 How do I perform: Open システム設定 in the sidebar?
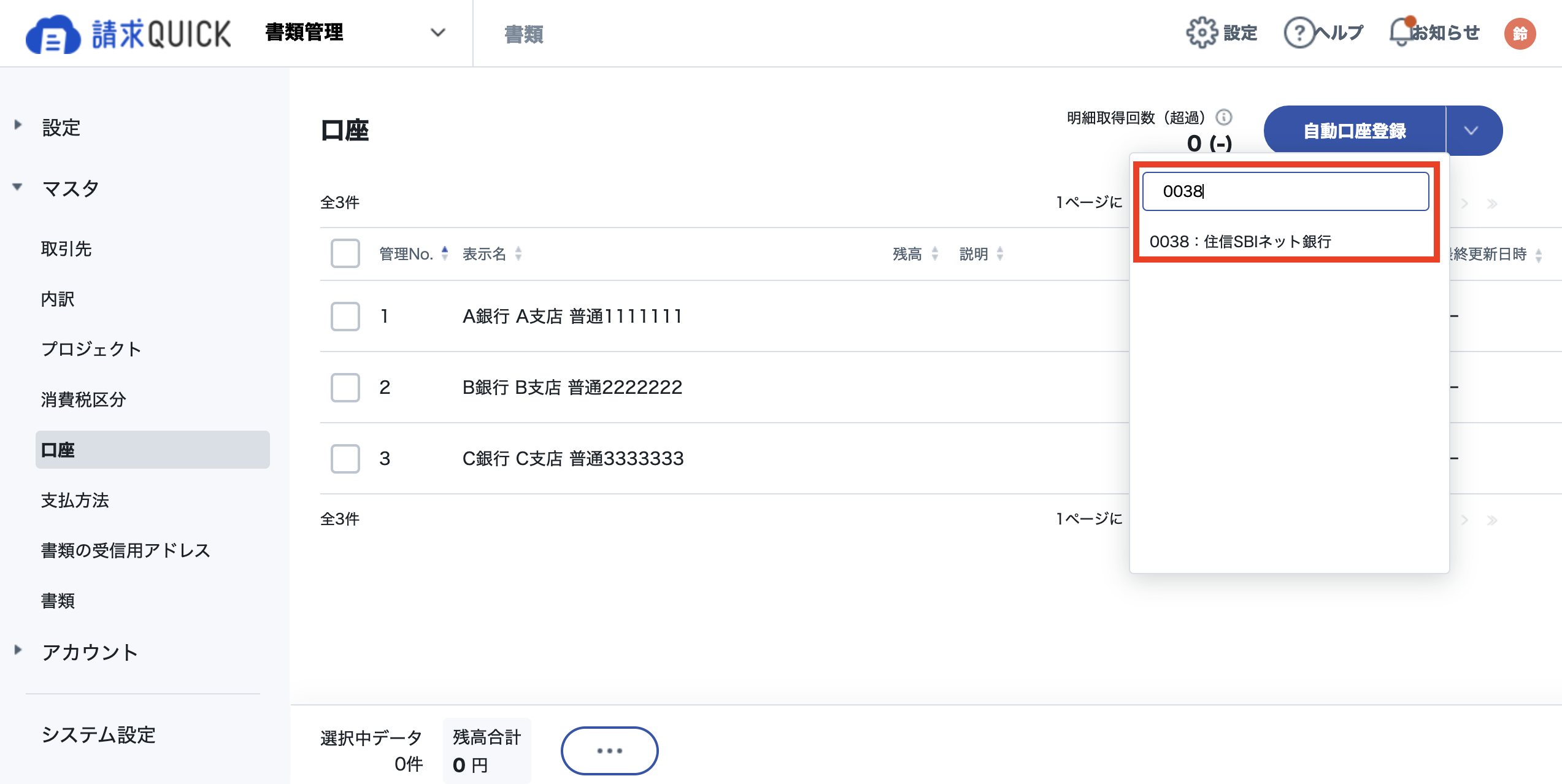(x=98, y=734)
